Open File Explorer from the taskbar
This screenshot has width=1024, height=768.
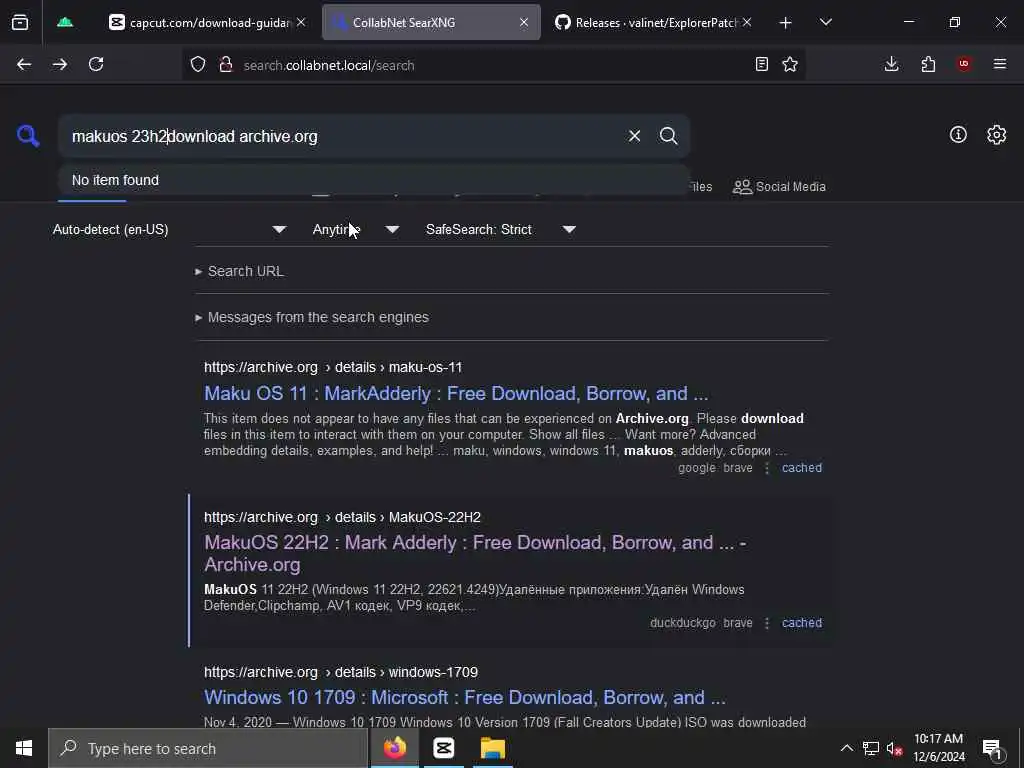[x=493, y=748]
